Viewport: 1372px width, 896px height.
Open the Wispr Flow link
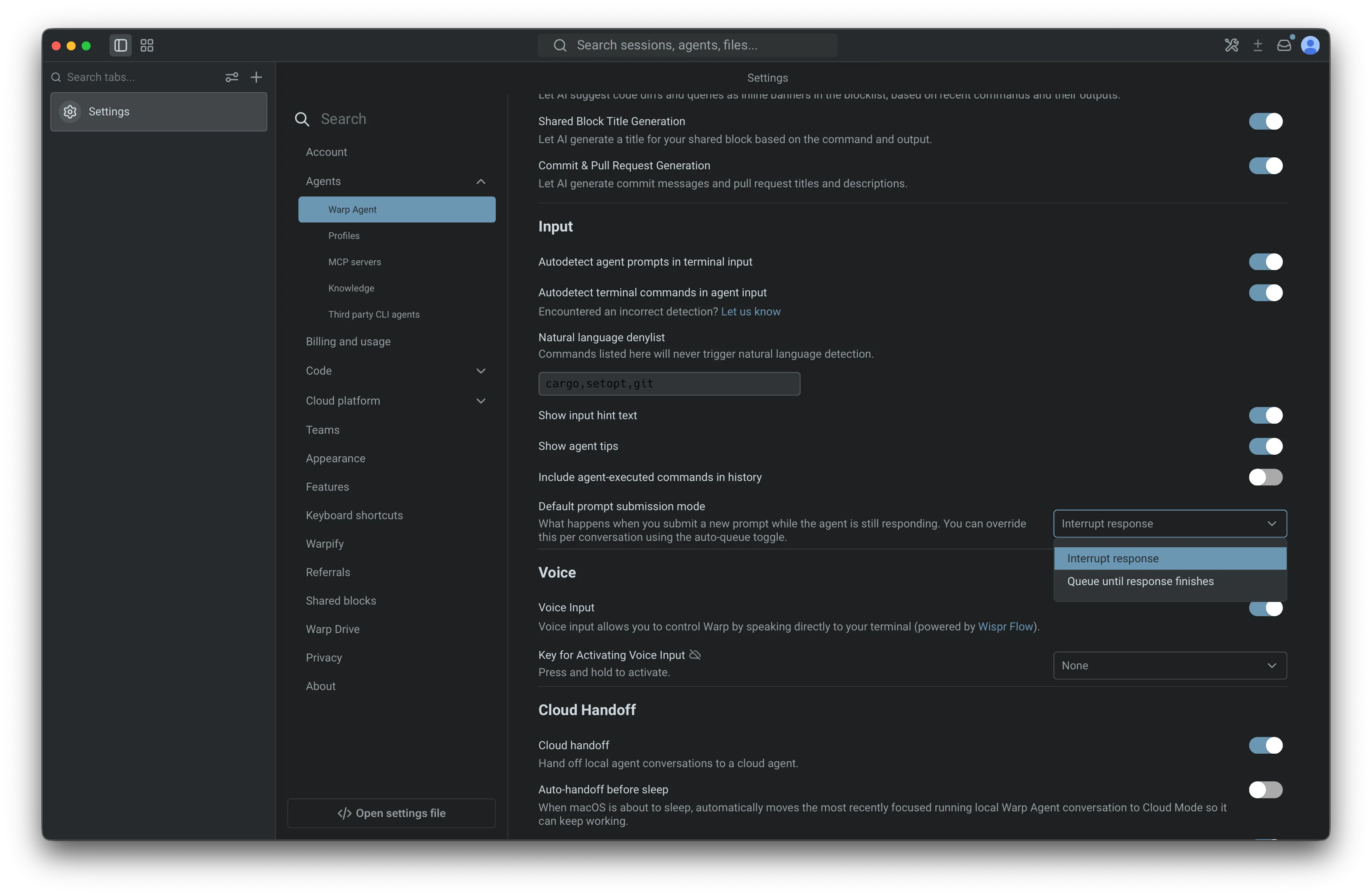coord(1005,626)
